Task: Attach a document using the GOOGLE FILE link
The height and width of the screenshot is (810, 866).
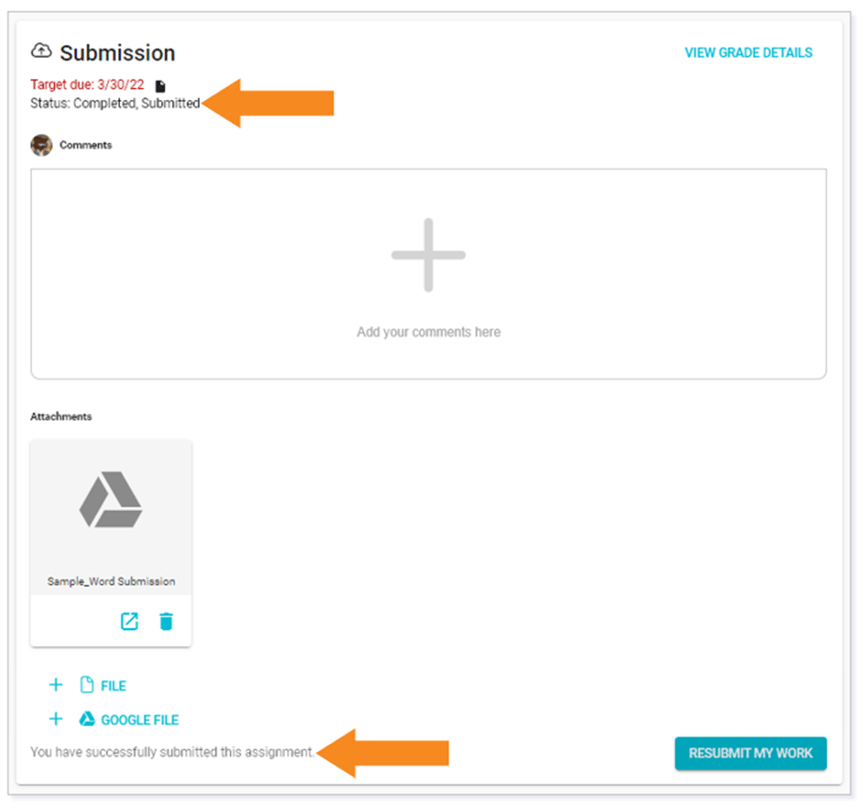Action: (x=140, y=719)
